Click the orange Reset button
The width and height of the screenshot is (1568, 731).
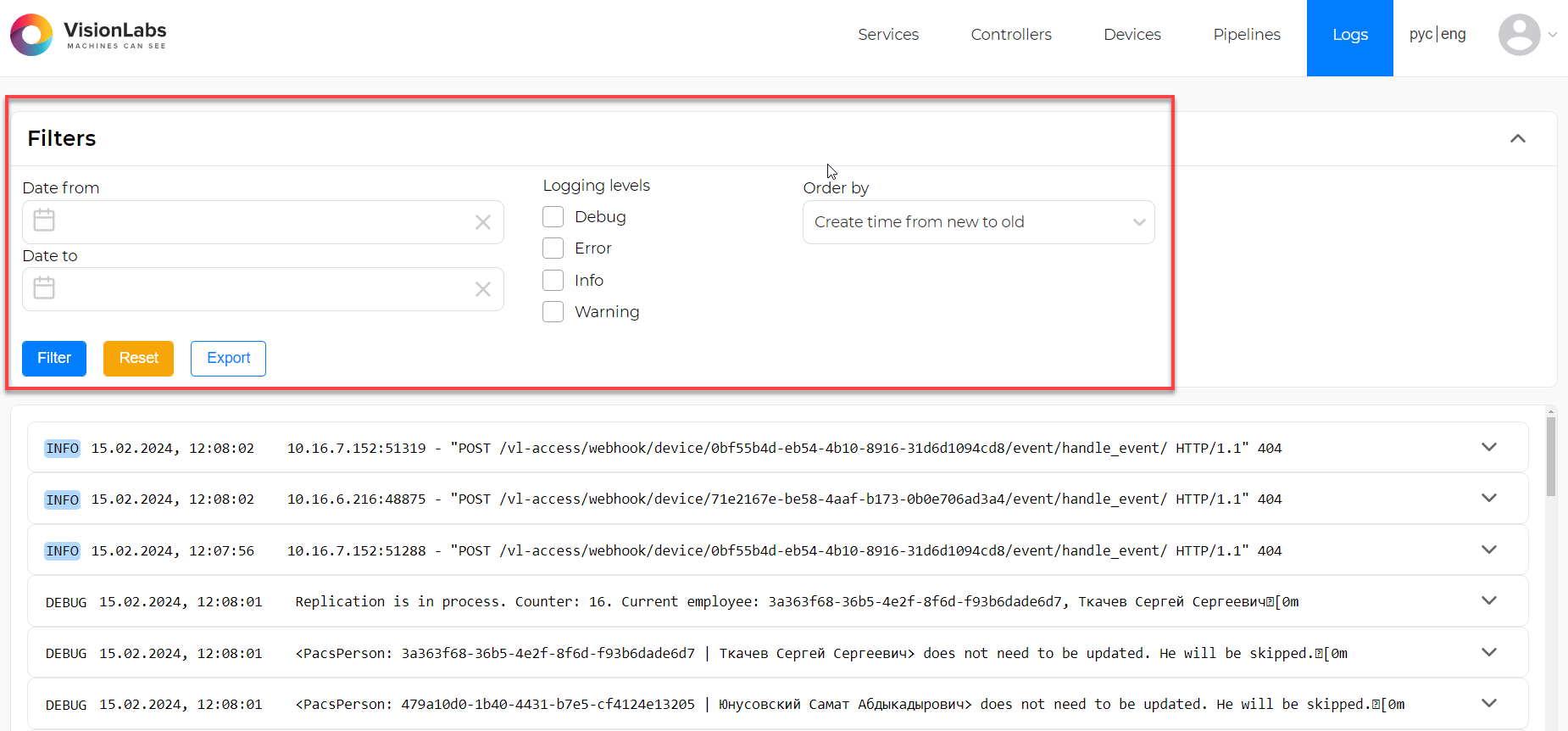[x=138, y=359]
